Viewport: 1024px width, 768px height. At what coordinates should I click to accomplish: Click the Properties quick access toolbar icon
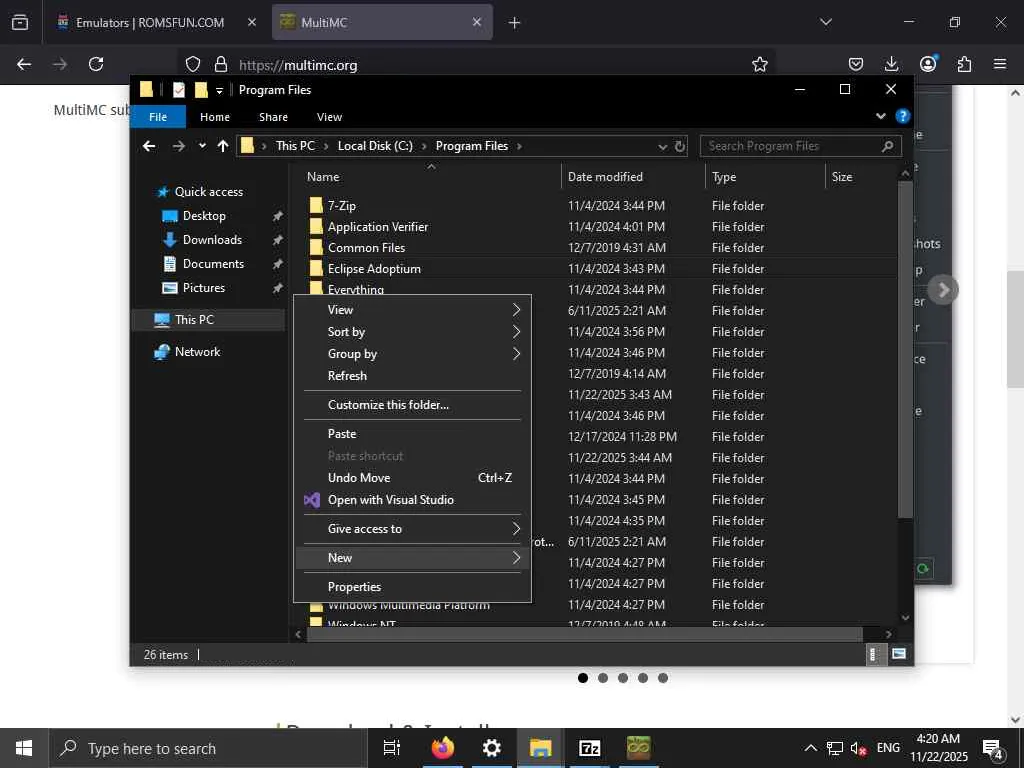click(179, 90)
